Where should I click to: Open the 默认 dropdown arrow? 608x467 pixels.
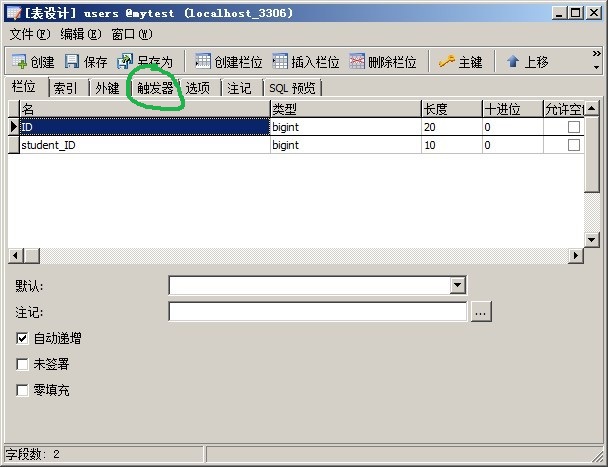[458, 285]
